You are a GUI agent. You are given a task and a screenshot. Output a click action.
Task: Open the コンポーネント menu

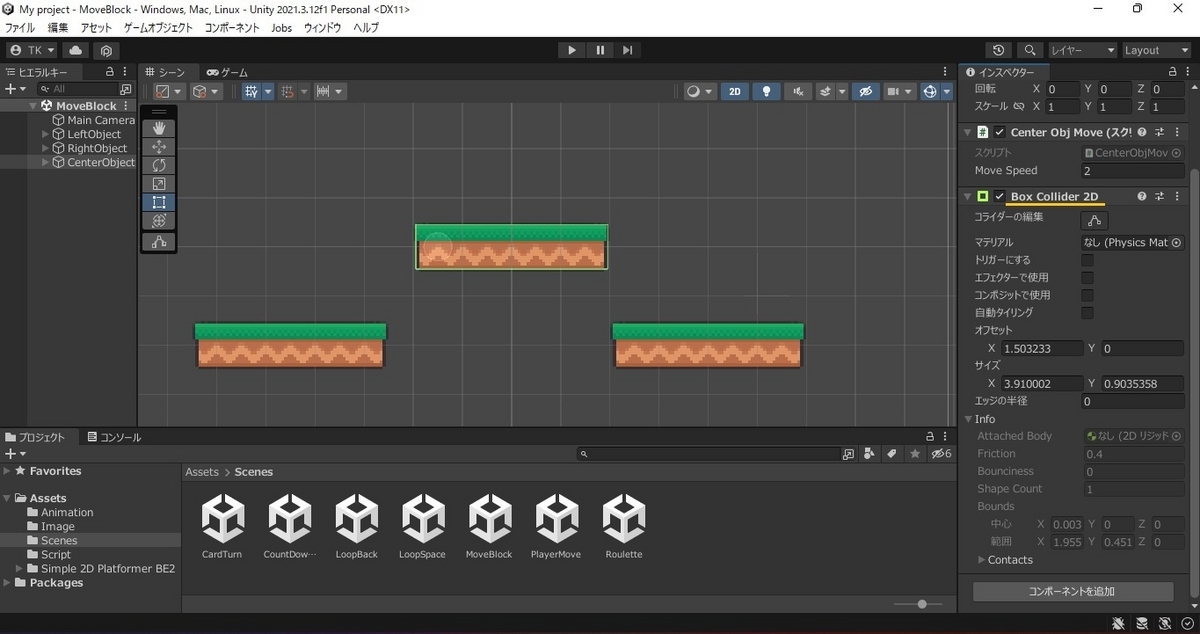[232, 28]
